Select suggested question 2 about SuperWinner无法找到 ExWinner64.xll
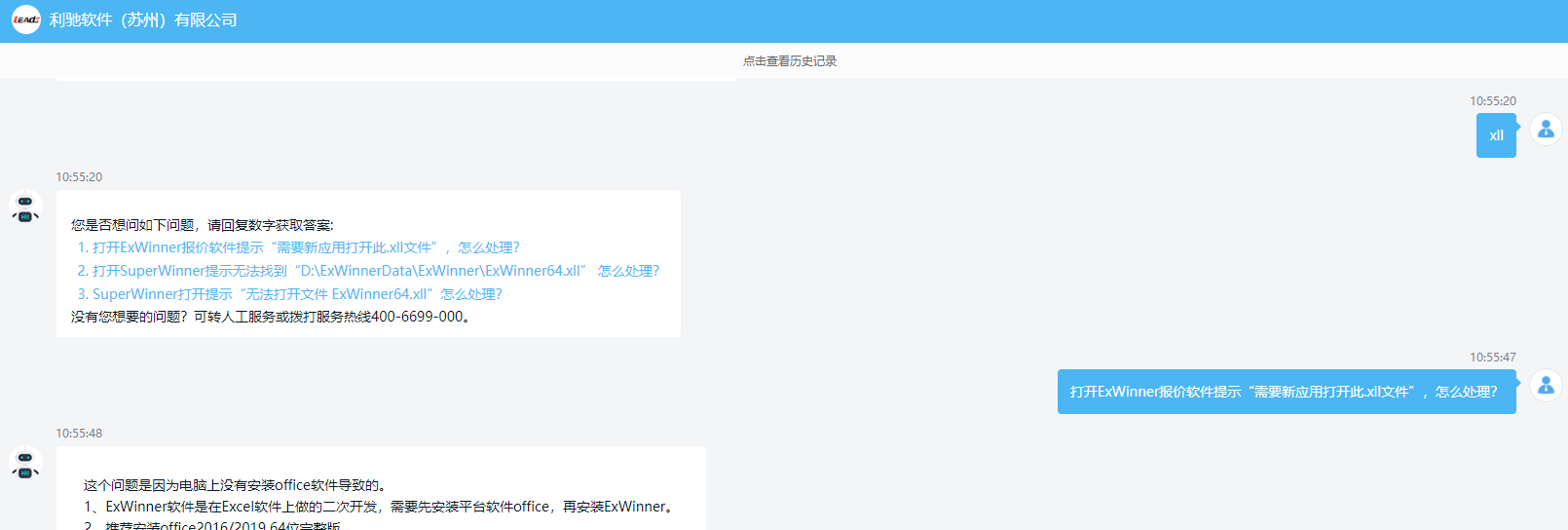1568x530 pixels. 369,271
